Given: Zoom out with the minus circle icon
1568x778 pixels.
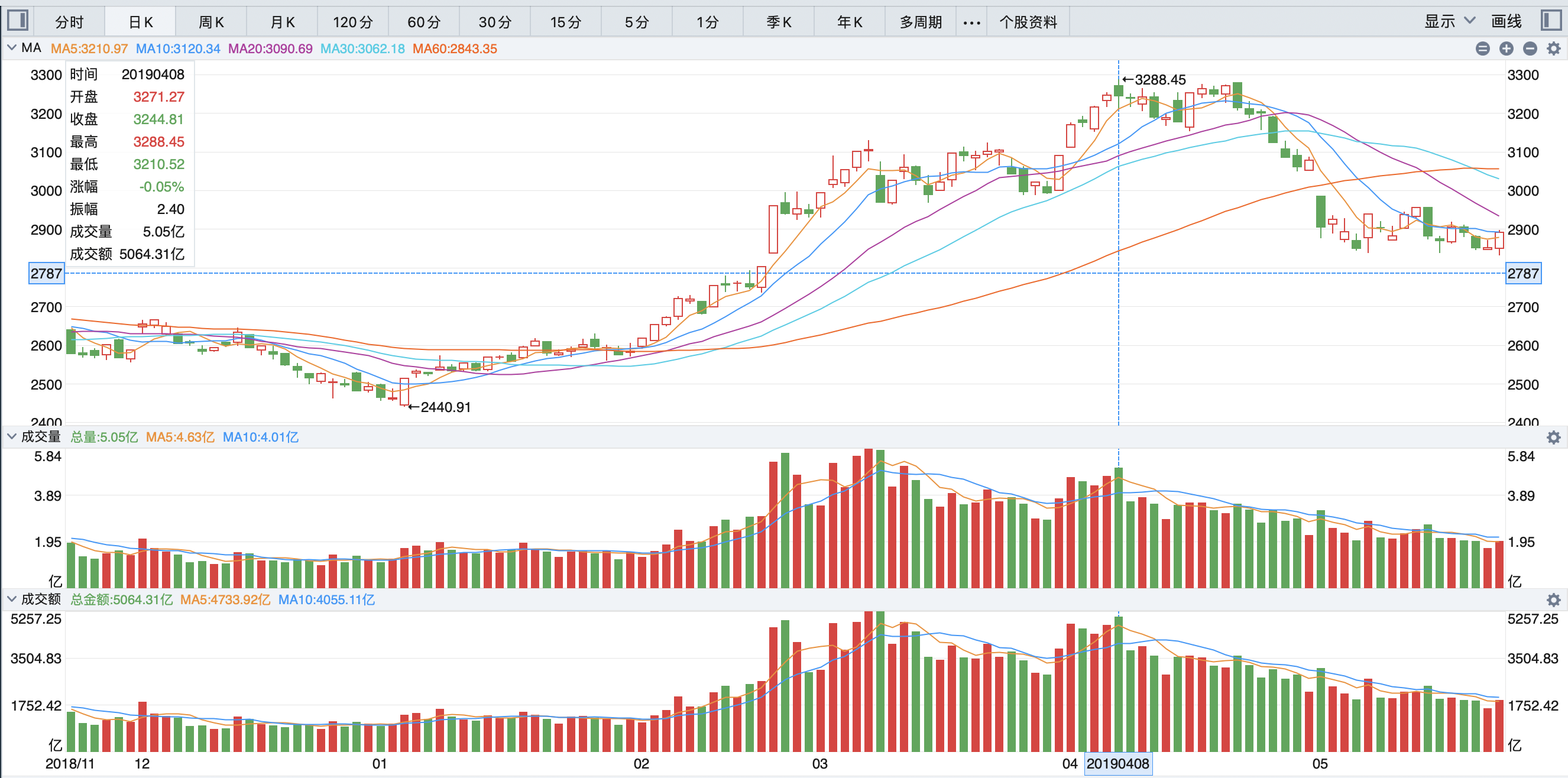Looking at the screenshot, I should coord(1530,48).
